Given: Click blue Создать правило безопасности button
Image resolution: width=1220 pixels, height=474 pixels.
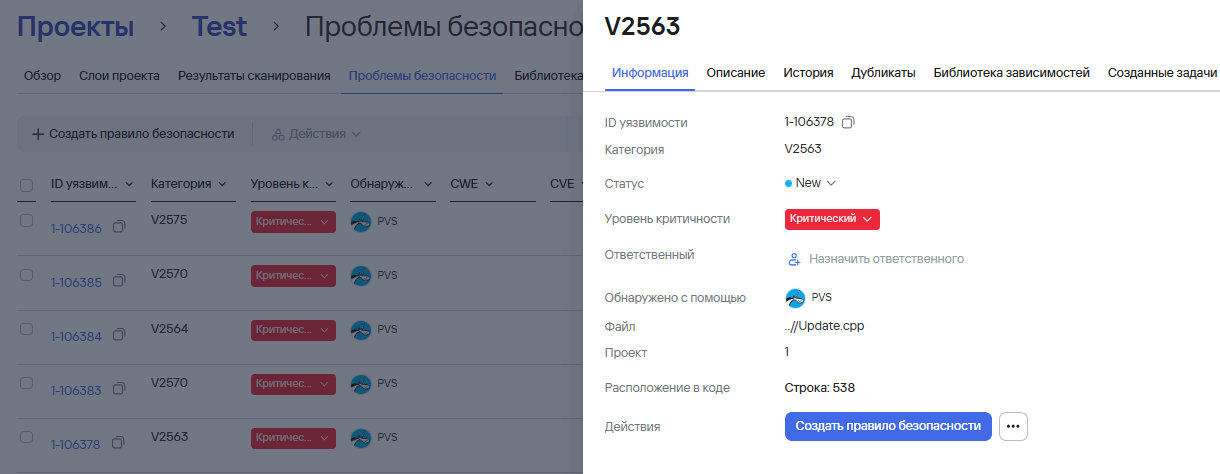Looking at the screenshot, I should click(x=888, y=426).
